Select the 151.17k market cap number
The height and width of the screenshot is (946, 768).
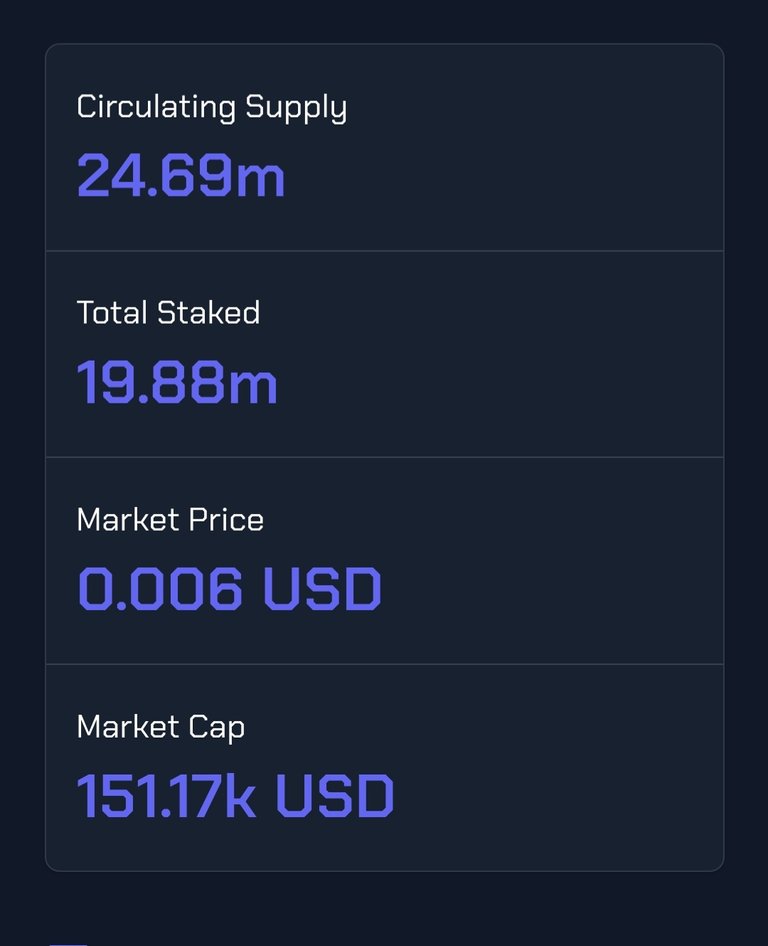pyautogui.click(x=167, y=796)
